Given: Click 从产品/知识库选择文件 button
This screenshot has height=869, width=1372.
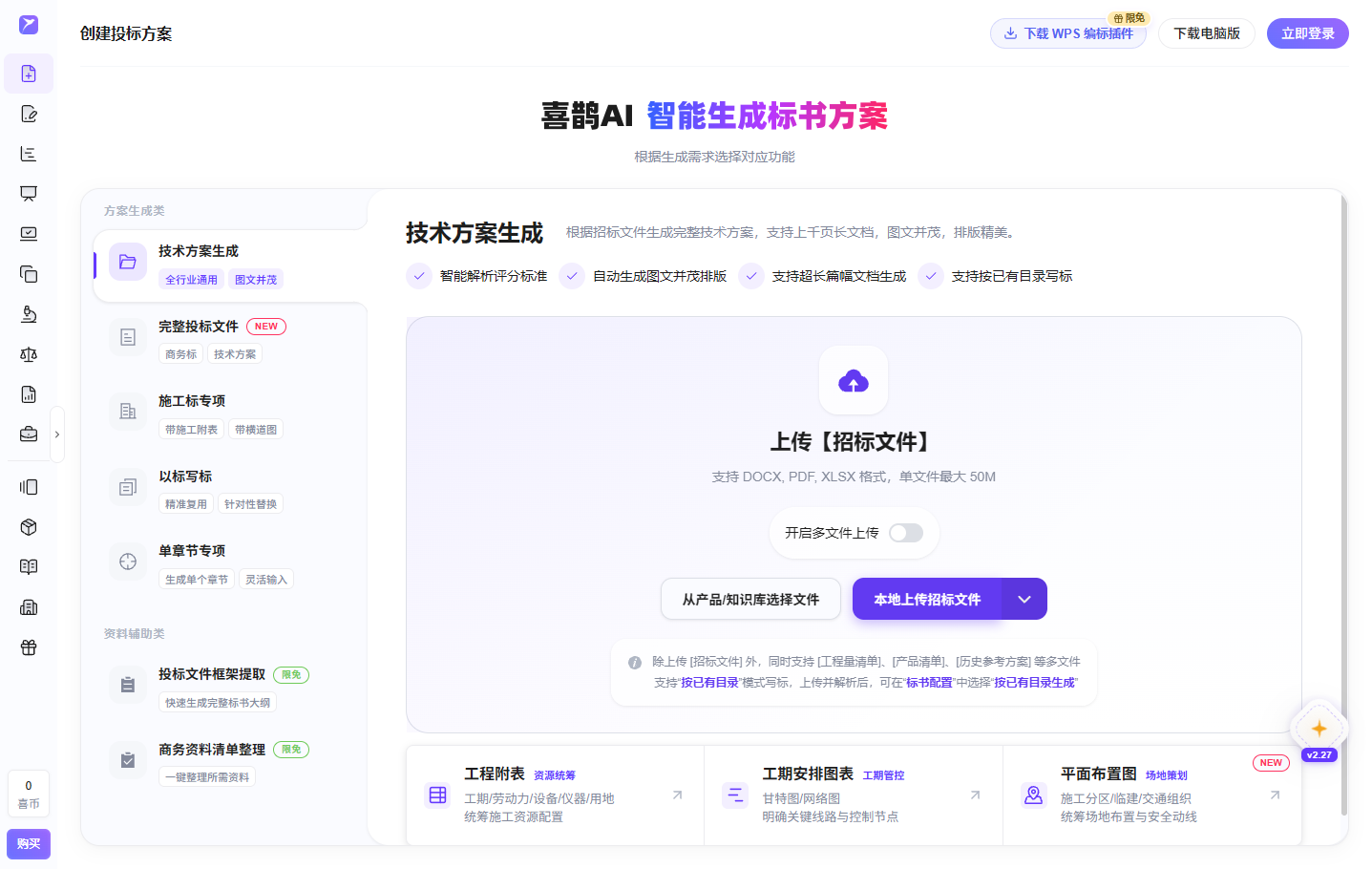Looking at the screenshot, I should (750, 600).
